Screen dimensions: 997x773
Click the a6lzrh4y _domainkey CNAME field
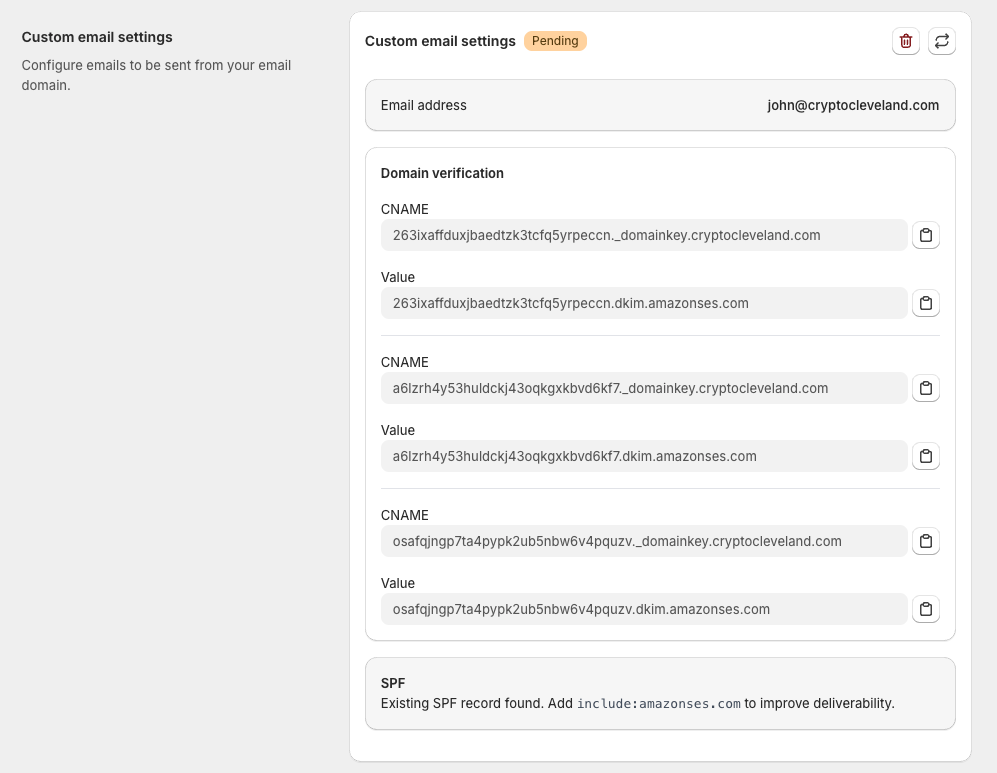(610, 388)
